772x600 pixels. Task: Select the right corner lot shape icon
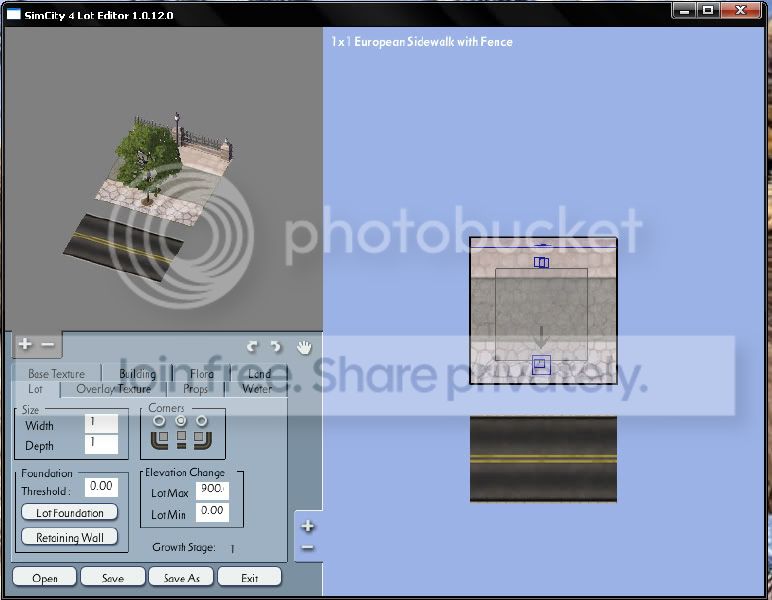click(202, 440)
